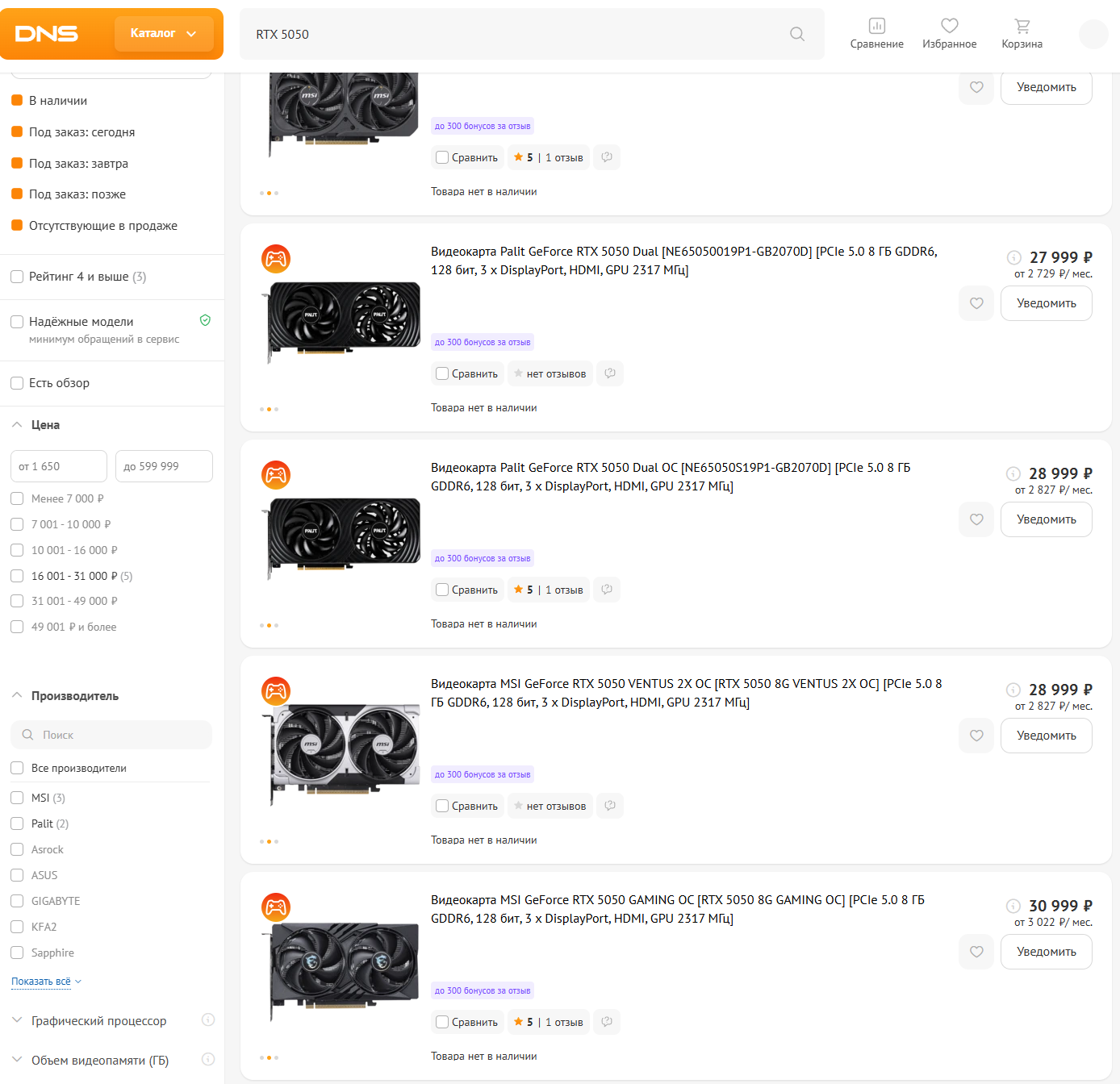Open comments icon for MSI VENTUS 2X OC
The image size is (1120, 1084).
click(x=610, y=806)
